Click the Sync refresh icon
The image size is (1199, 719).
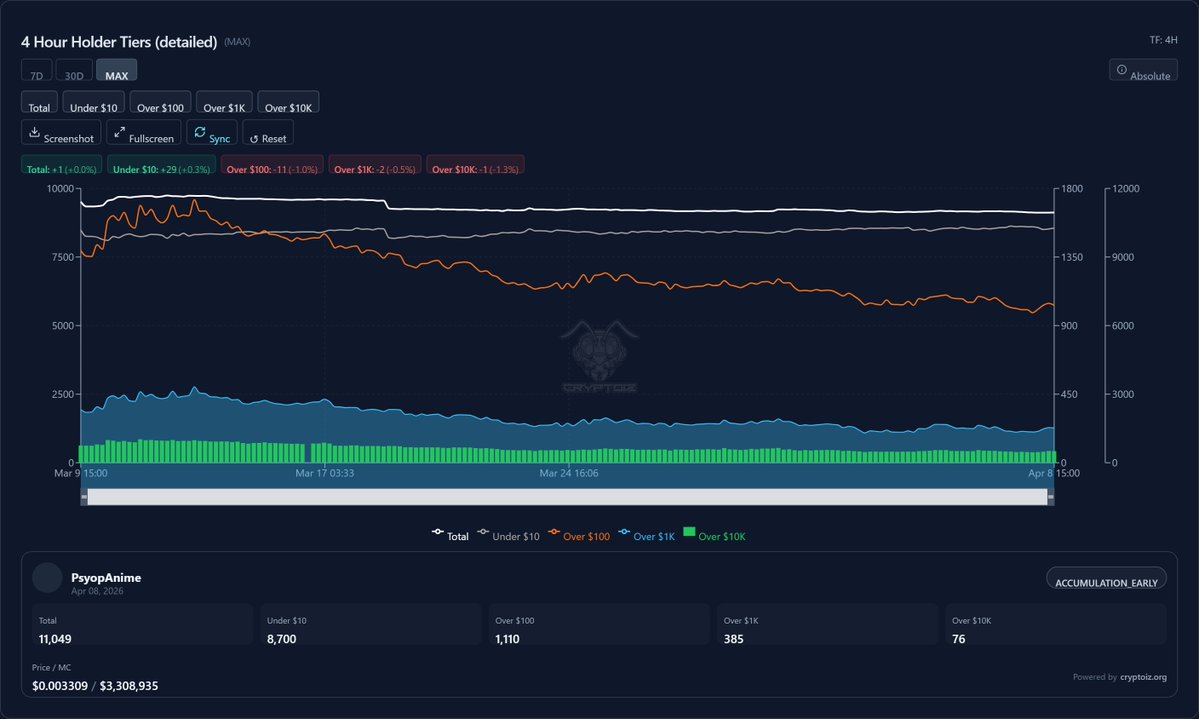click(x=200, y=133)
